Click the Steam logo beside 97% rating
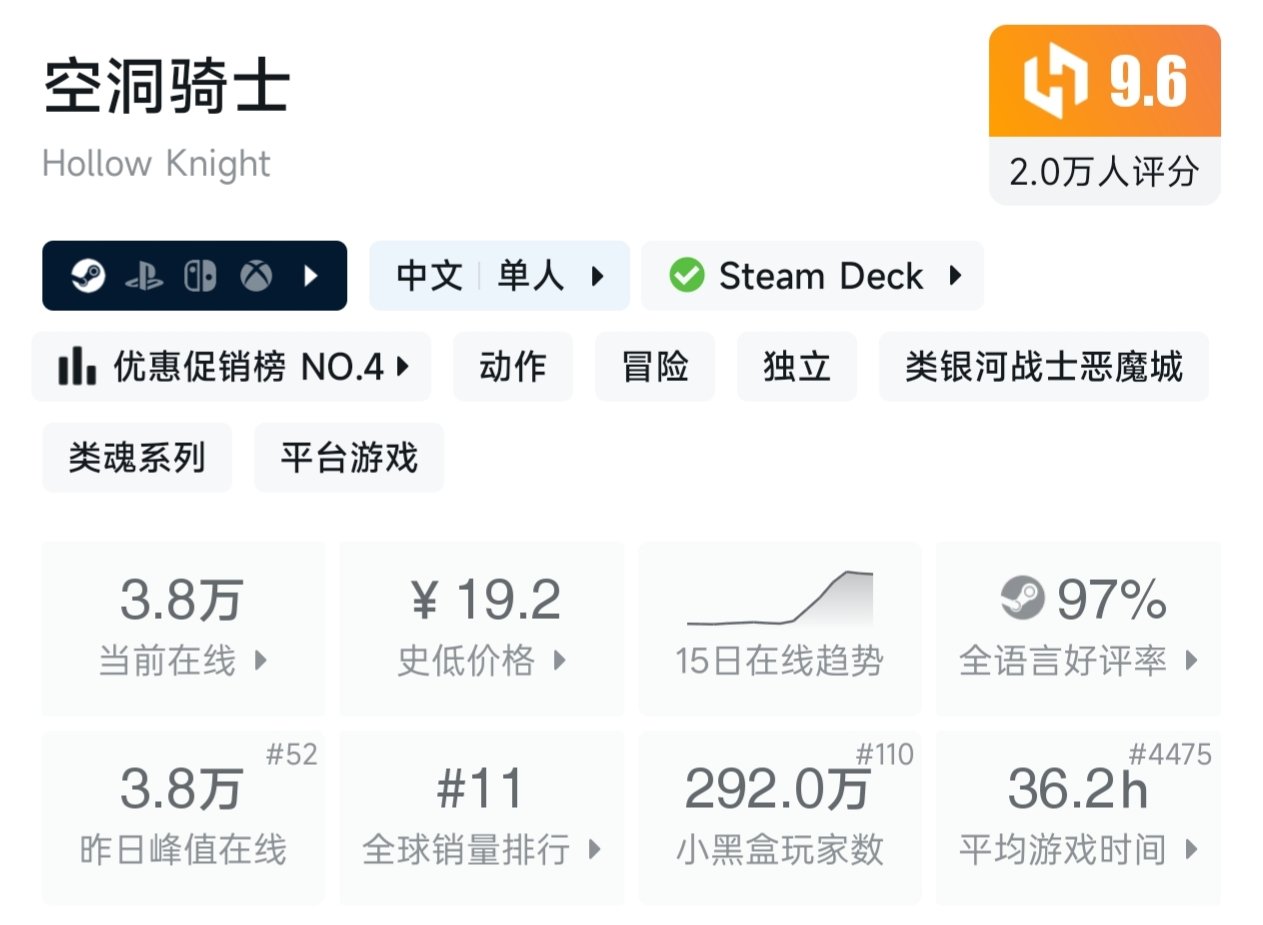Screen dimensions: 1263x925 coord(1023,599)
